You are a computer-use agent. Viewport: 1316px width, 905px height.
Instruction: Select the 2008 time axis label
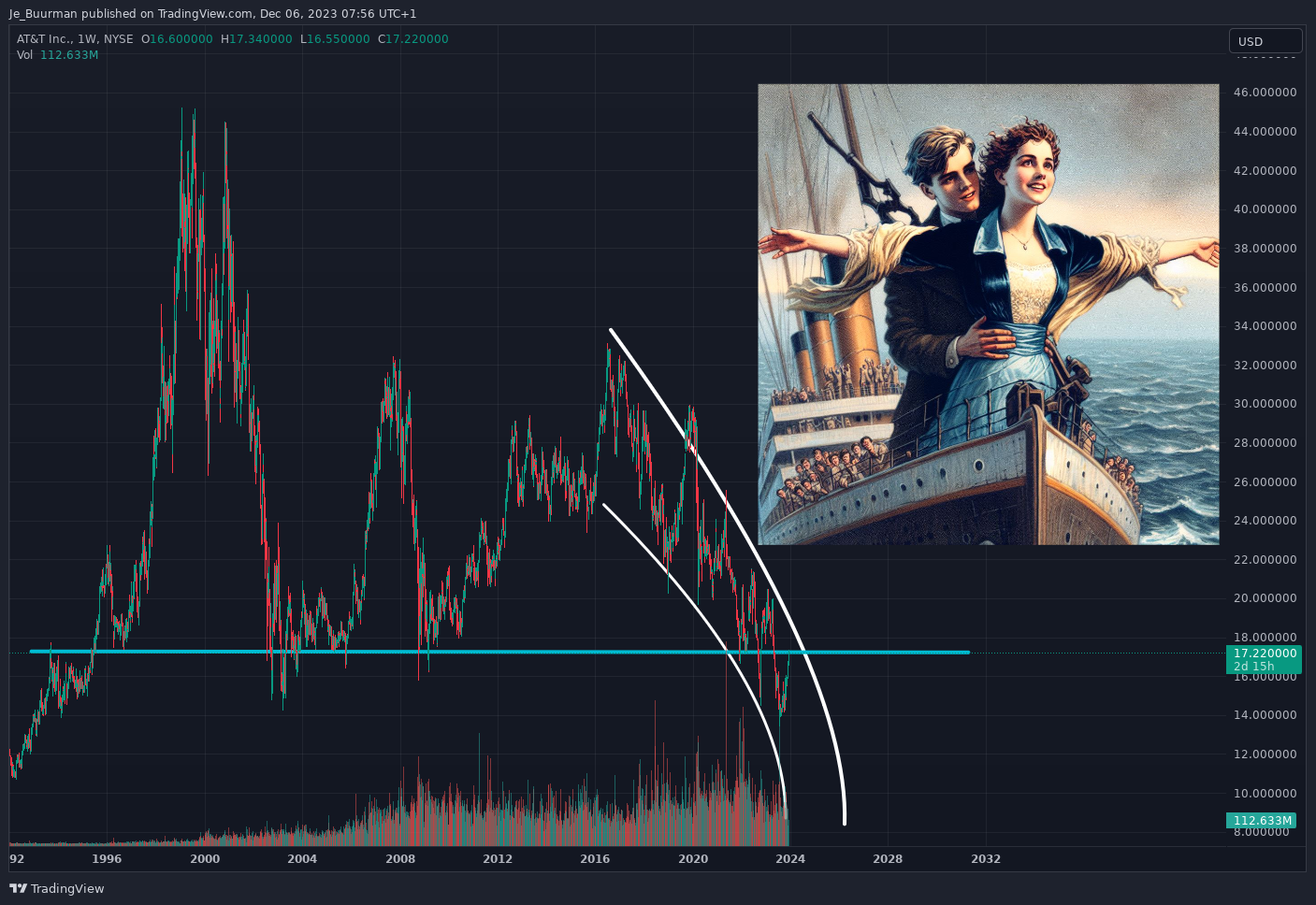(x=400, y=859)
